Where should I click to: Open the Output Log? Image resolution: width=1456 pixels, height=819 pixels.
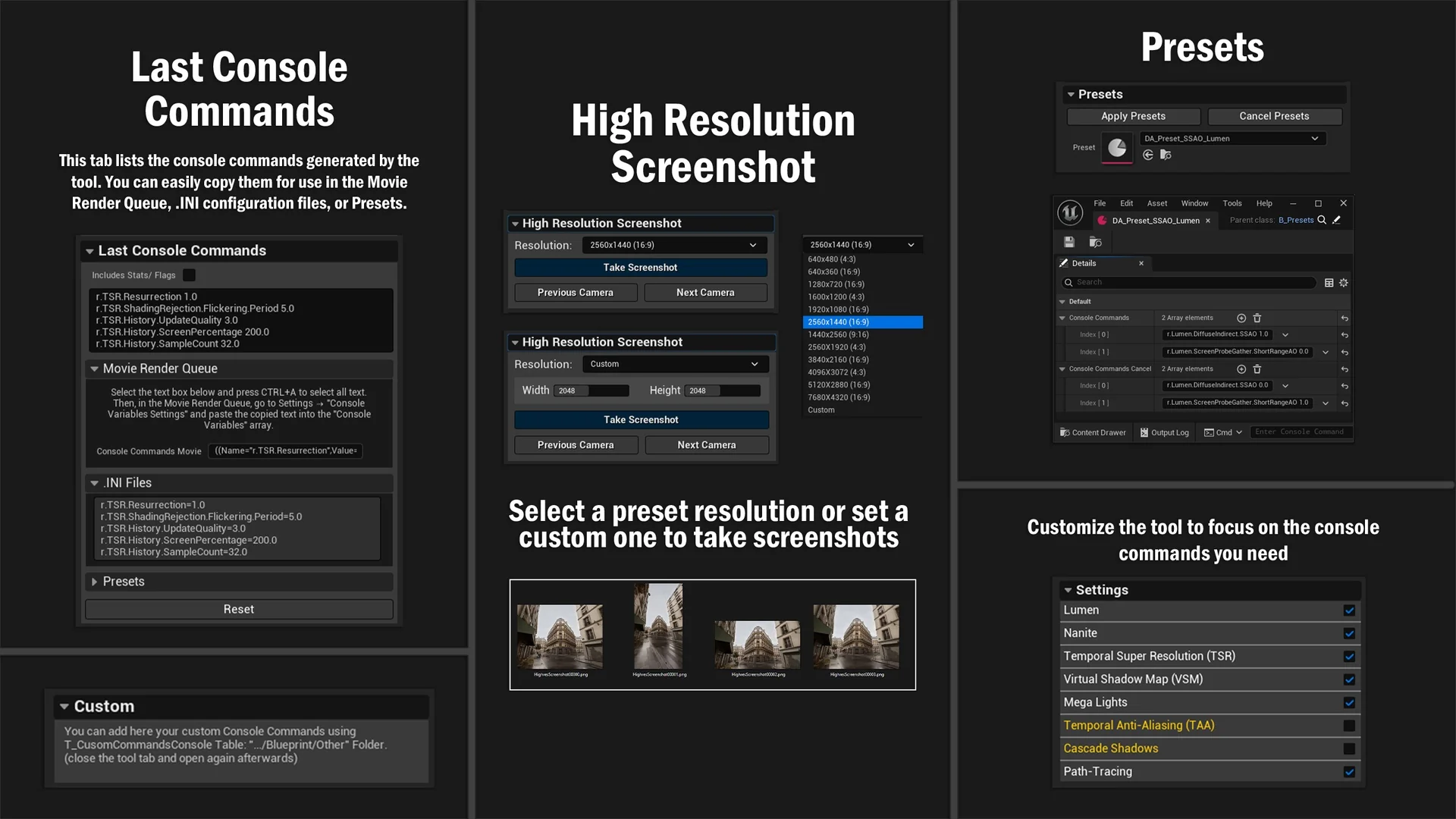click(1164, 432)
